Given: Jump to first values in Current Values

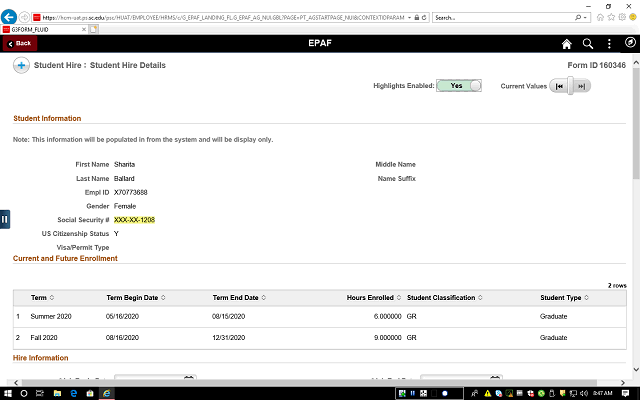Looking at the screenshot, I should tap(559, 86).
